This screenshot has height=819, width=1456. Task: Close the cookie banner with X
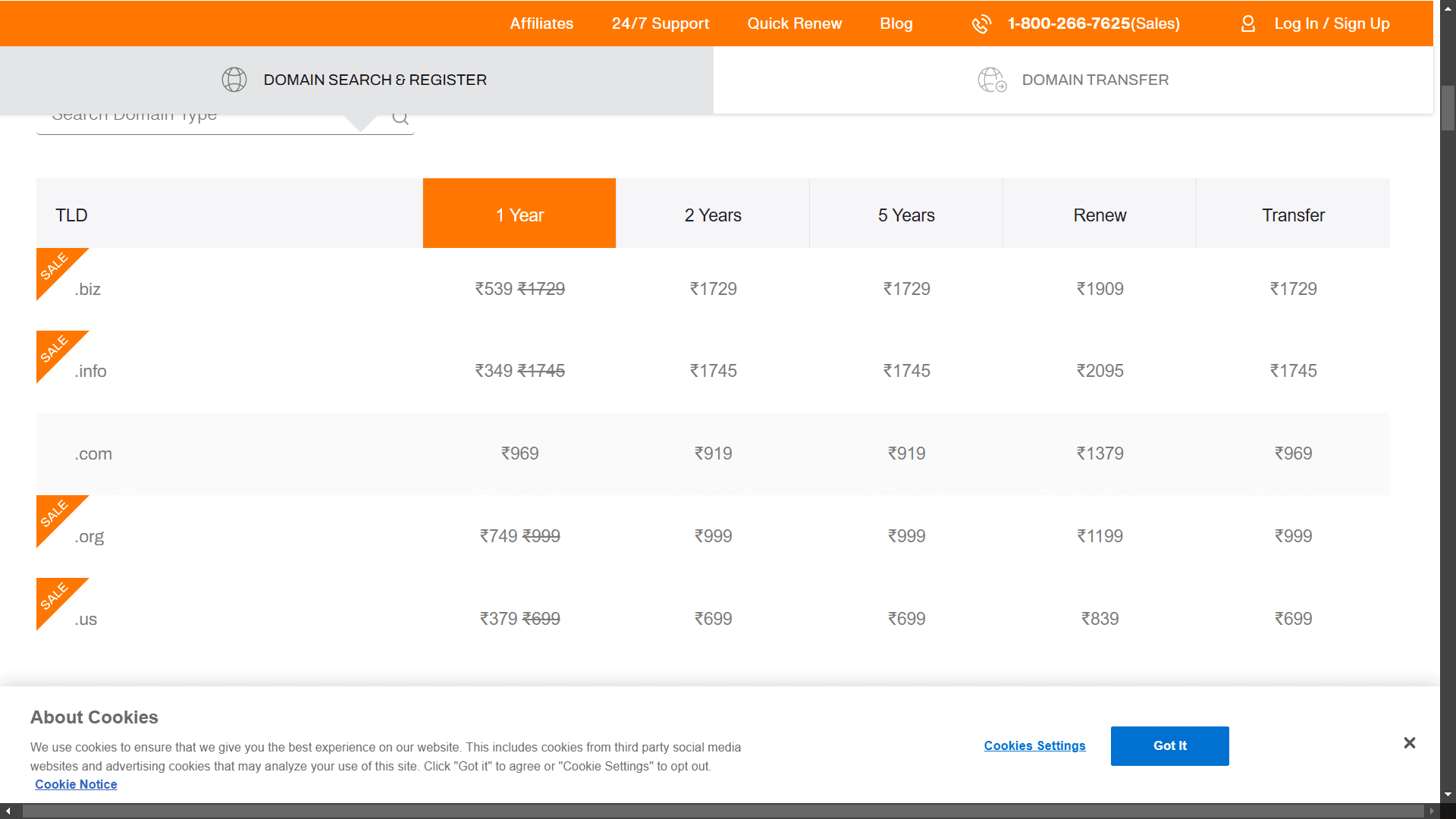pos(1409,743)
